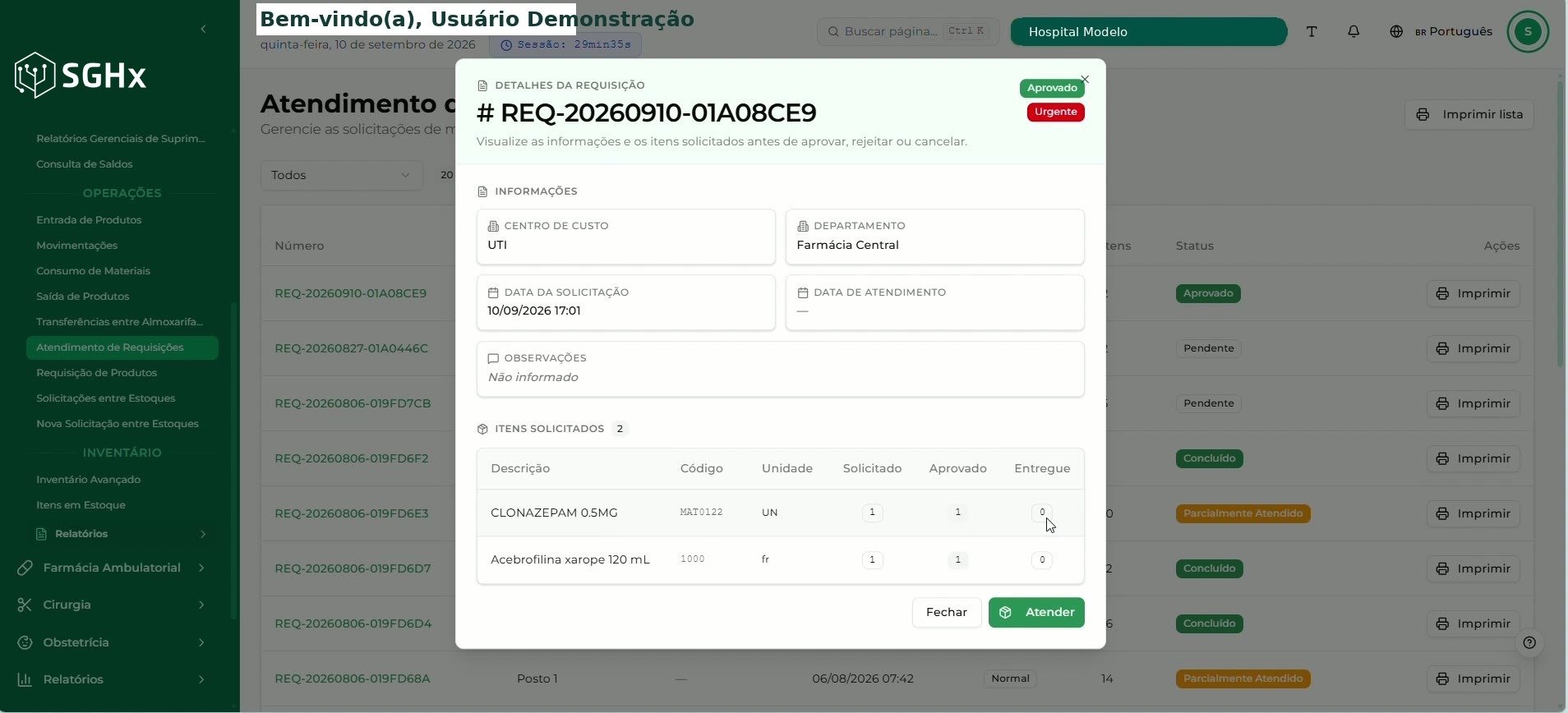This screenshot has height=713, width=1568.
Task: Collapse the sidebar with the chevron arrow
Action: click(x=203, y=30)
